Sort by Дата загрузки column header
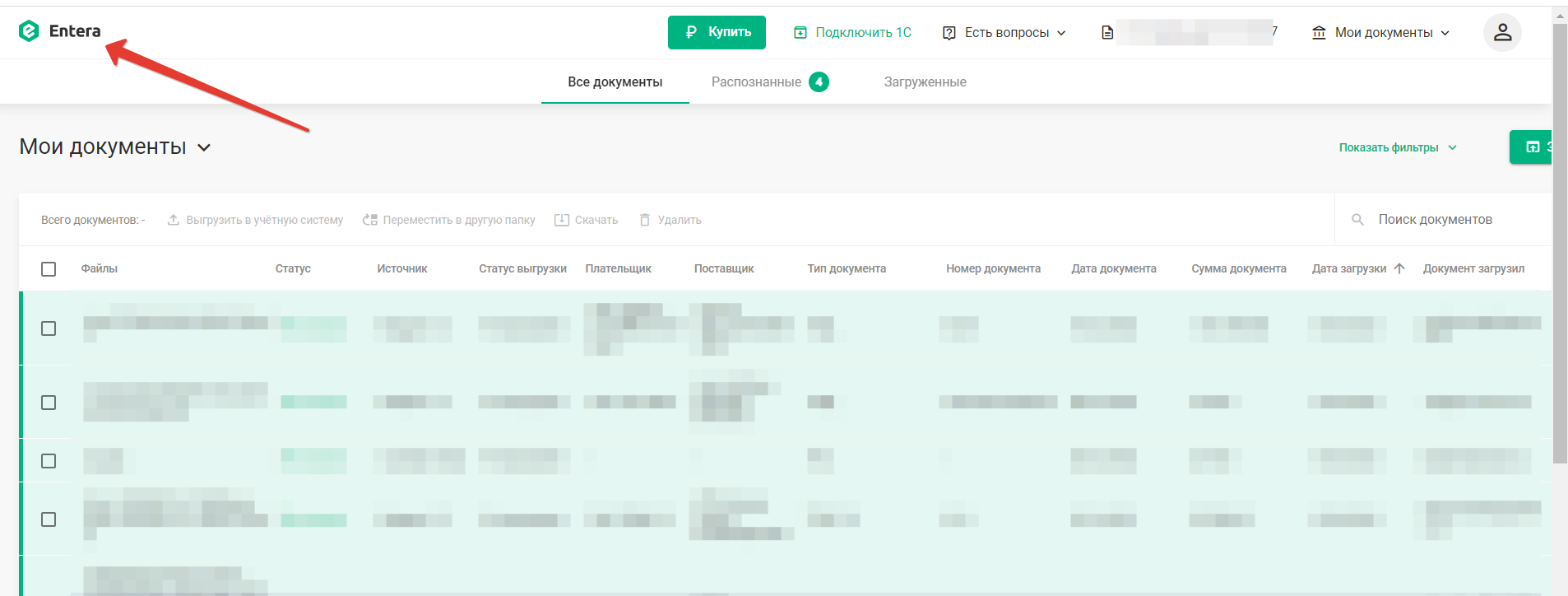 (1349, 268)
